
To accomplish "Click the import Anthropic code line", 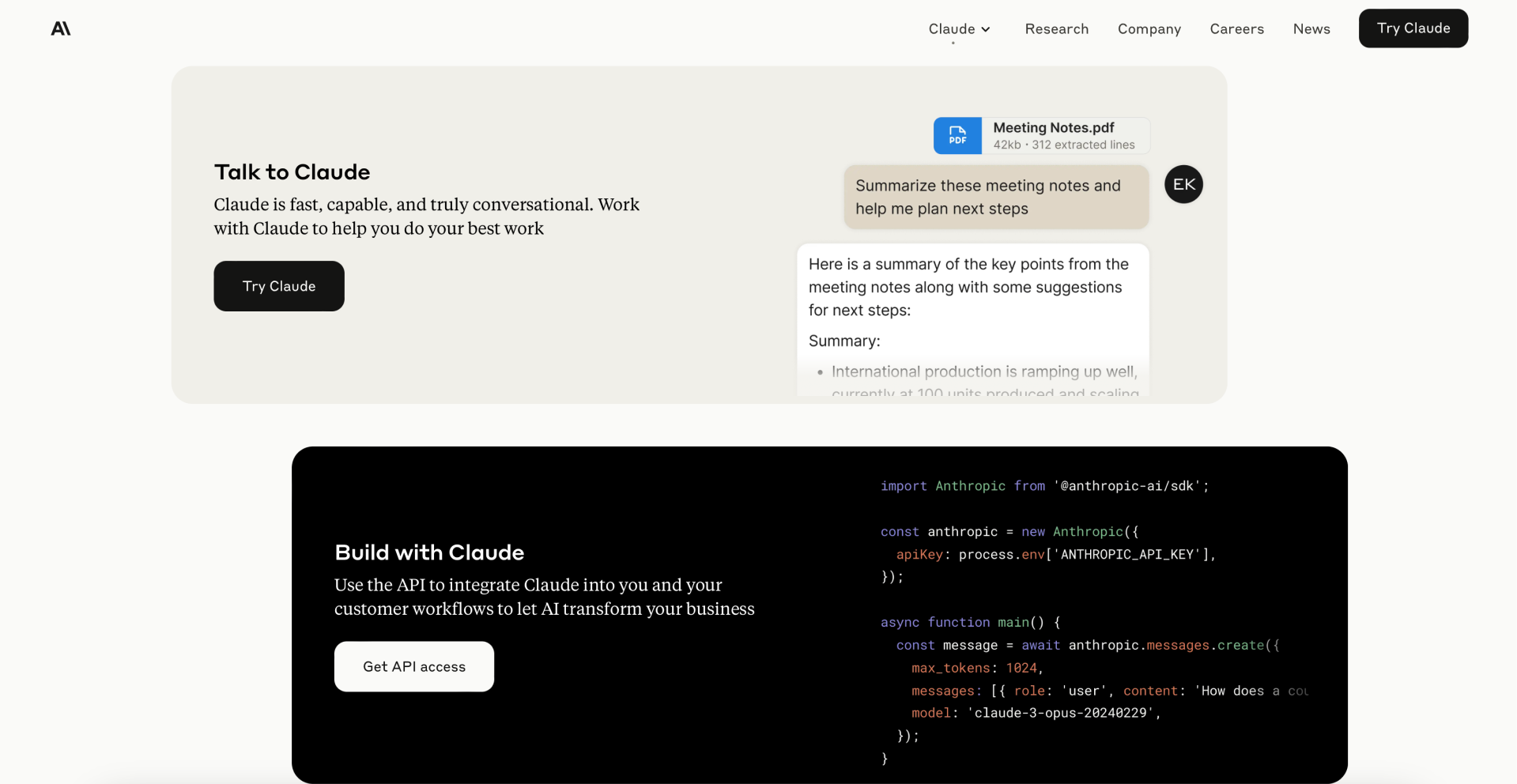I will pos(1044,486).
